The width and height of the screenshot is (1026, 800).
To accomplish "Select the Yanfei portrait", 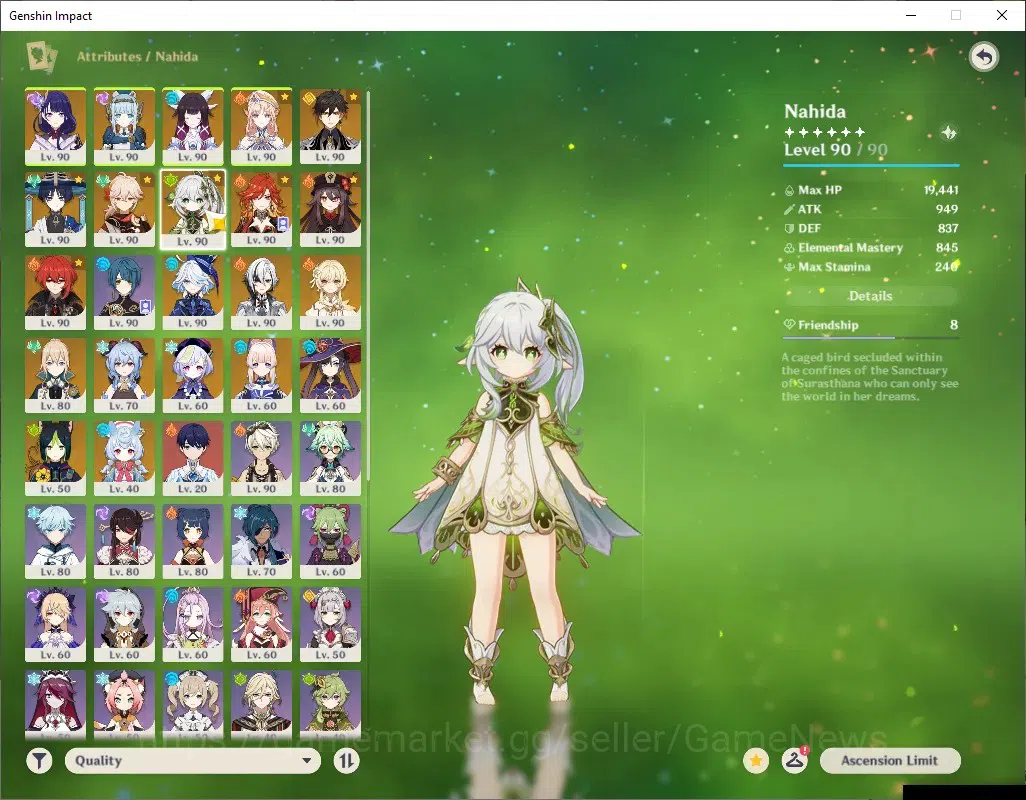I will pyautogui.click(x=262, y=625).
